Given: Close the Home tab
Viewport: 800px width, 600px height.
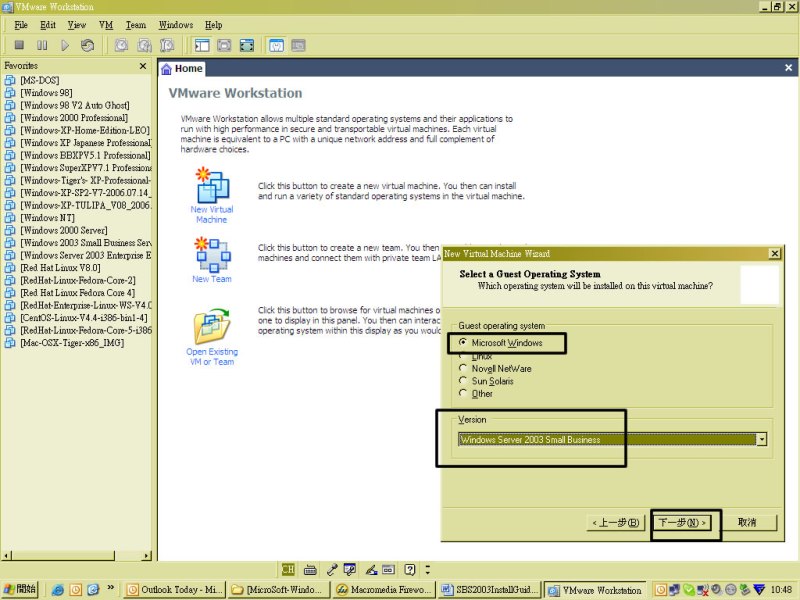Looking at the screenshot, I should [x=788, y=68].
